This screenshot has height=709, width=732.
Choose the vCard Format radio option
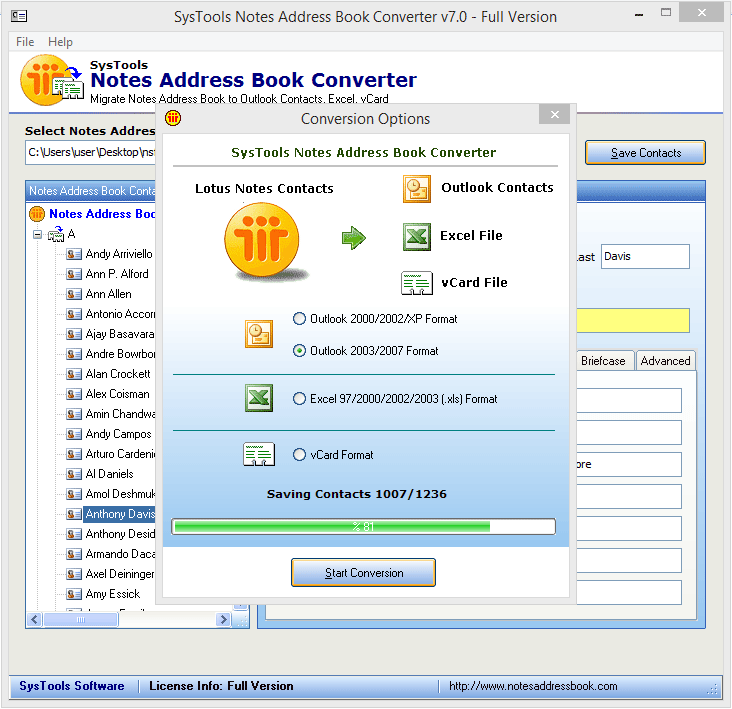point(299,455)
